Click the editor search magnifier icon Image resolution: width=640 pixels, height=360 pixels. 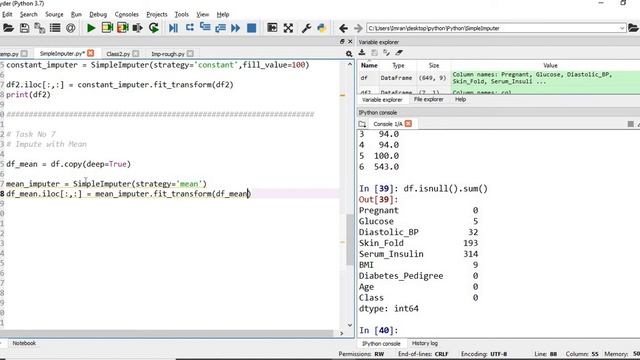tap(349, 54)
